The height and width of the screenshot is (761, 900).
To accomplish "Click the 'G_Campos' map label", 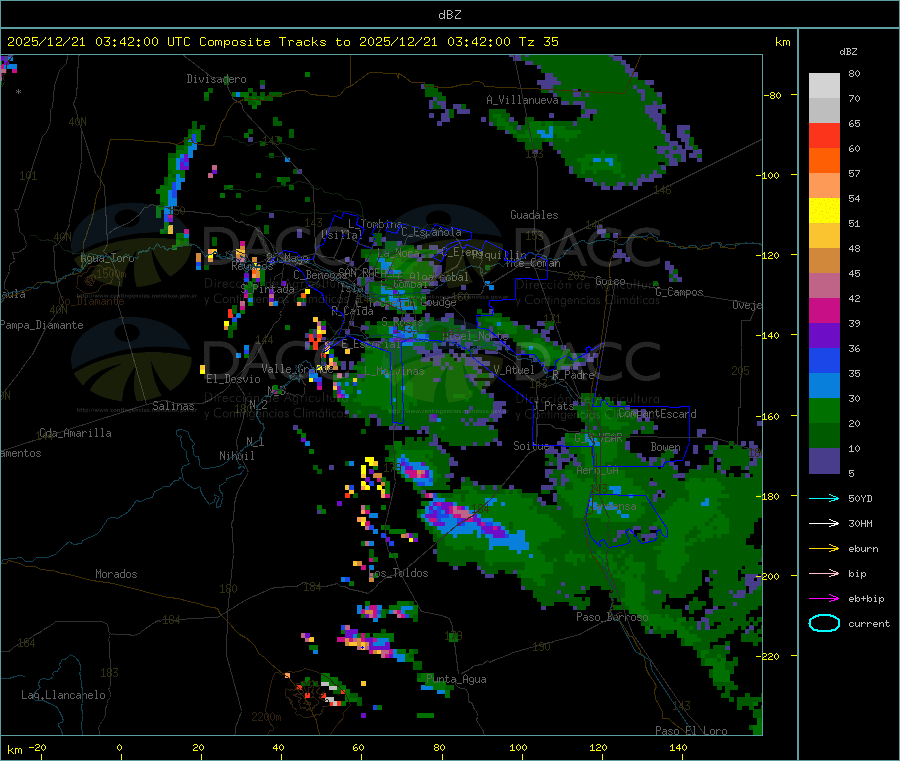I will (x=680, y=292).
